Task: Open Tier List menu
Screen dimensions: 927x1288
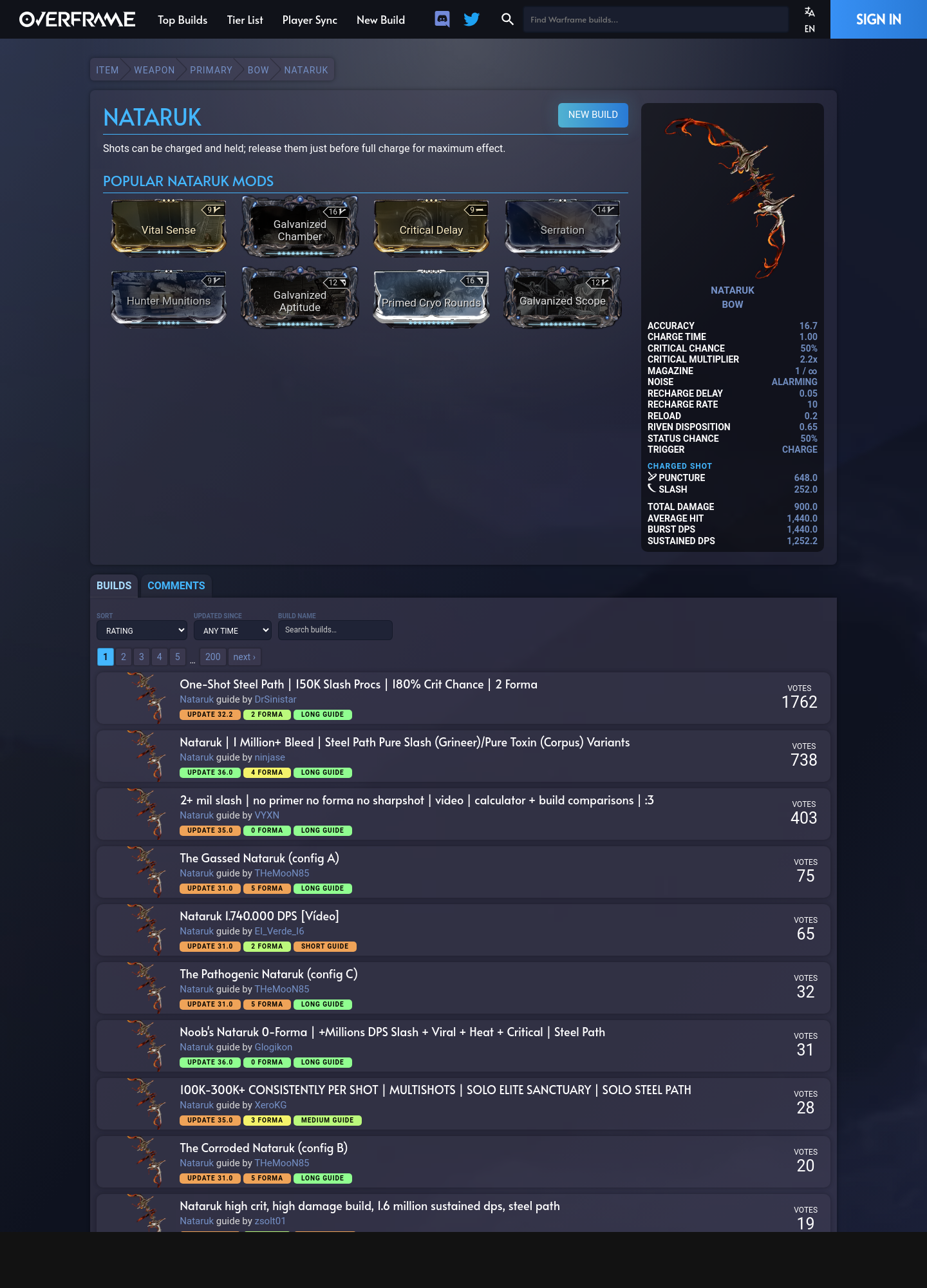Action: (245, 20)
